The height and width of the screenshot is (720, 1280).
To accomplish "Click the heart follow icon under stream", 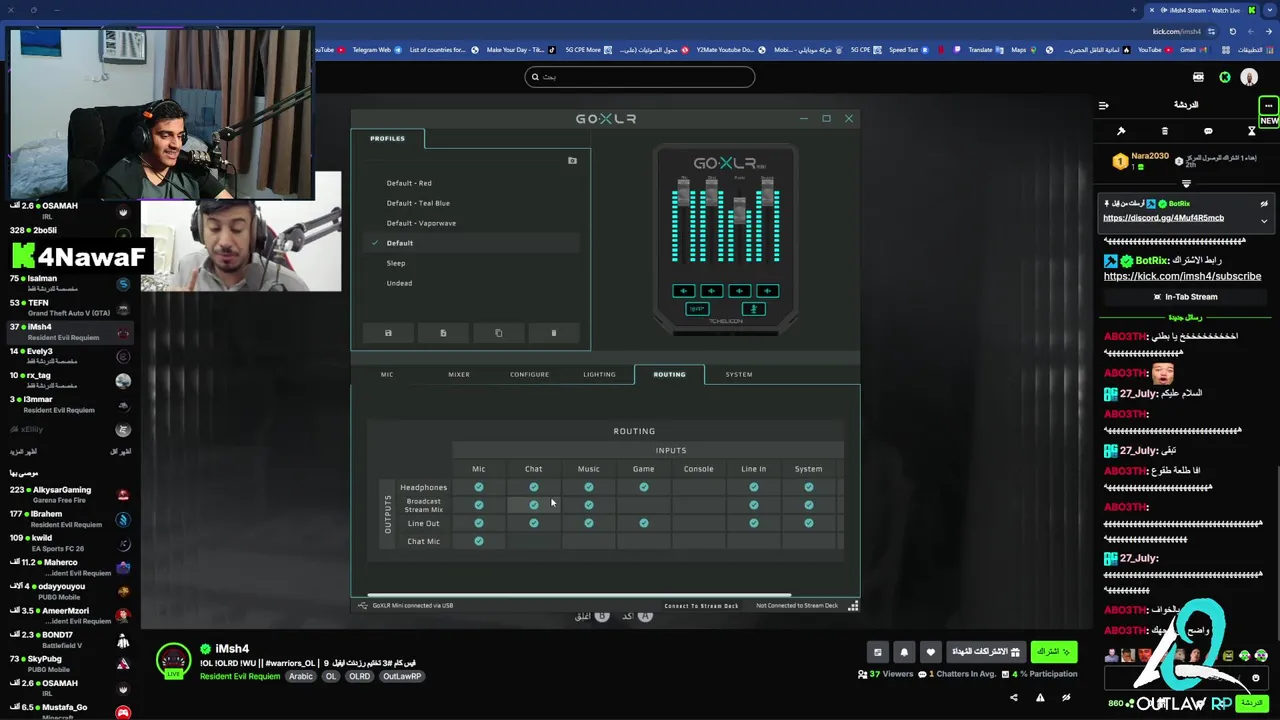I will pos(930,652).
